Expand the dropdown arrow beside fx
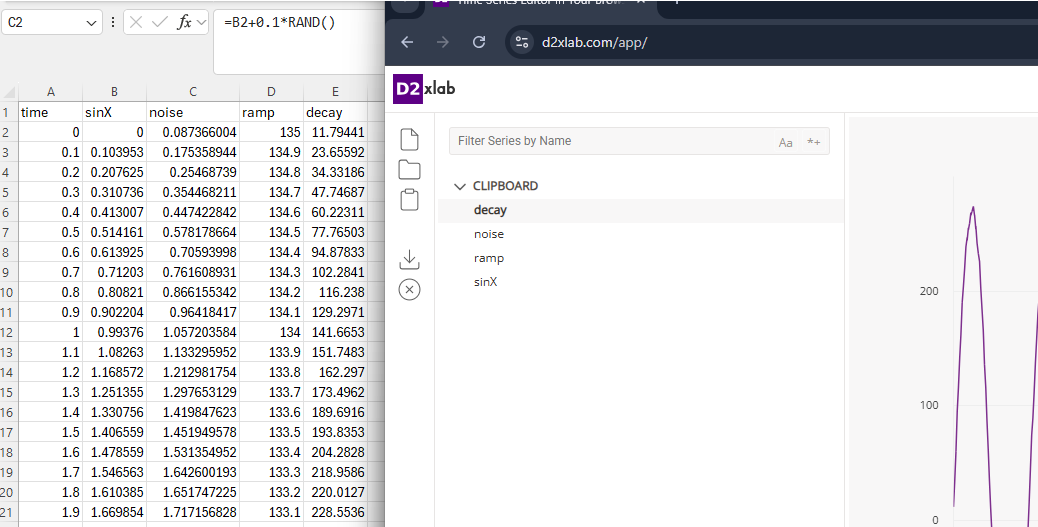1038x527 pixels. point(200,22)
